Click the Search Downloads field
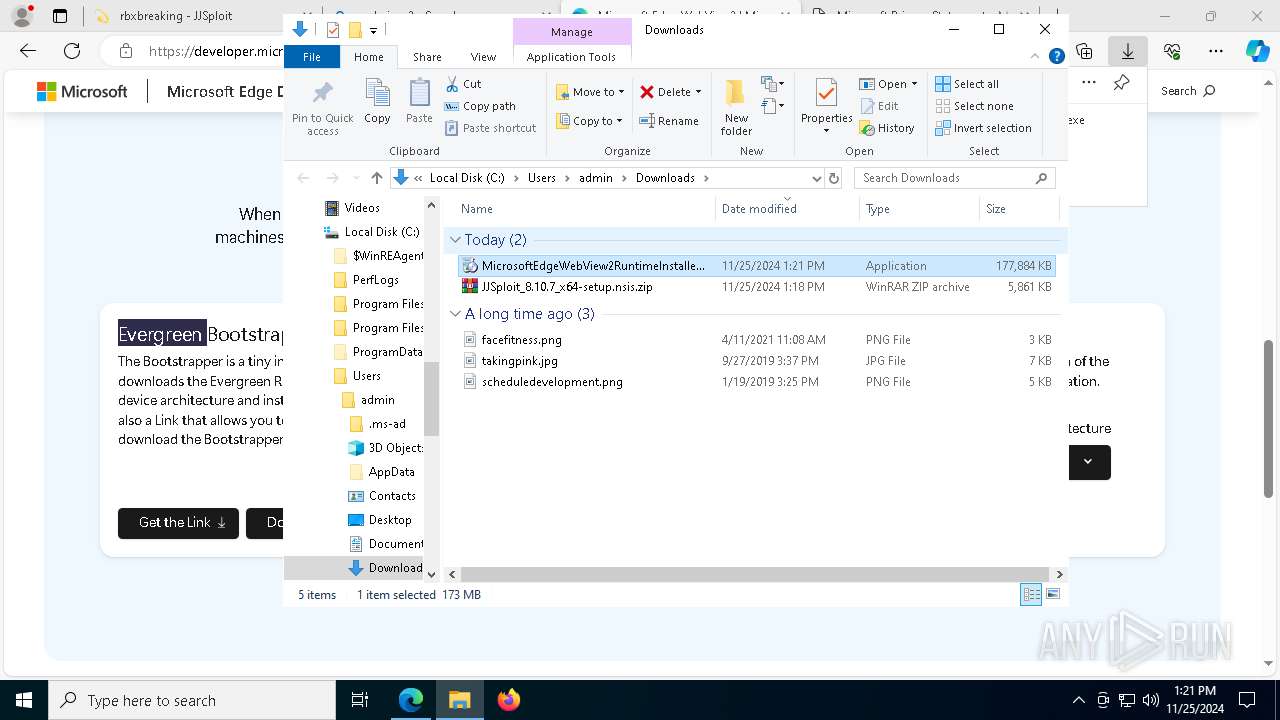1280x720 pixels. (954, 178)
